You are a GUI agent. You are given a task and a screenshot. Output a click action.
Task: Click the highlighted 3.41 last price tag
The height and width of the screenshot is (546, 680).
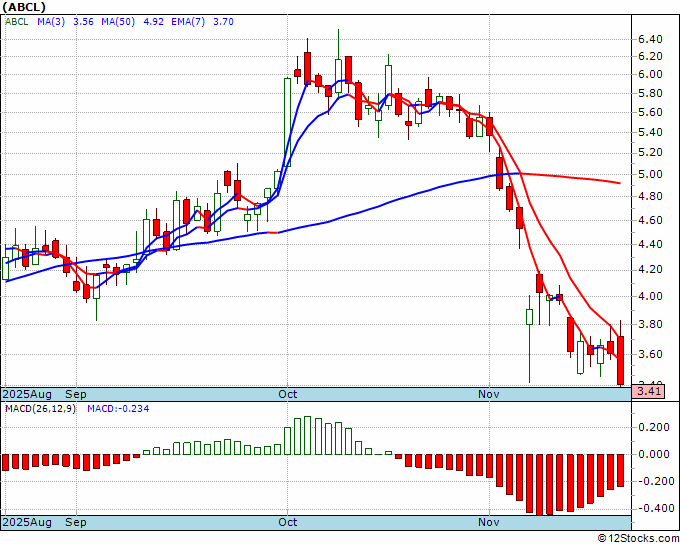[648, 391]
